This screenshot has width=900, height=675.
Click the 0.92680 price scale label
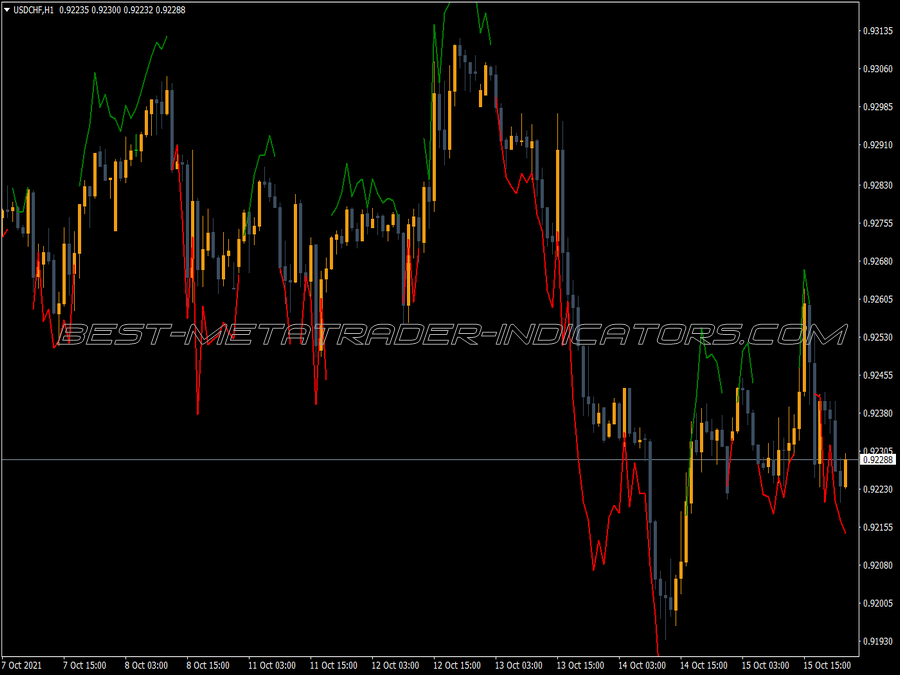[x=878, y=262]
